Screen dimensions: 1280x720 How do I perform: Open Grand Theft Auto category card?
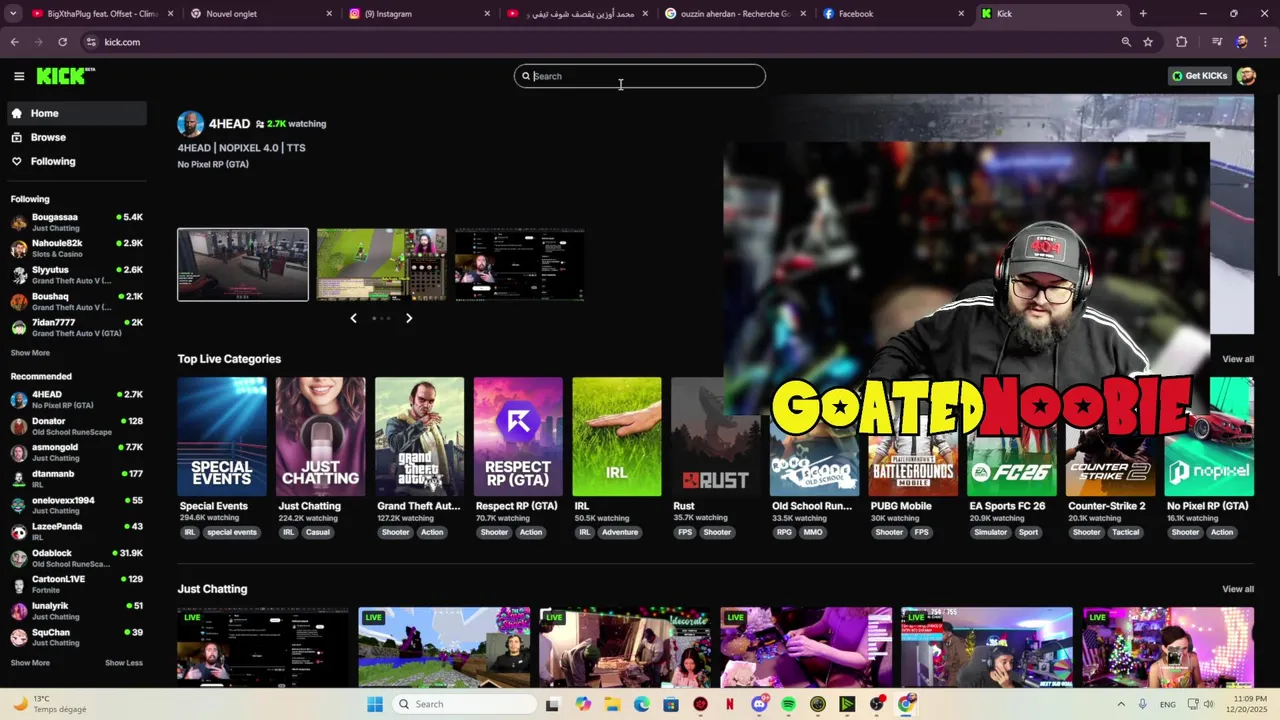[x=420, y=436]
